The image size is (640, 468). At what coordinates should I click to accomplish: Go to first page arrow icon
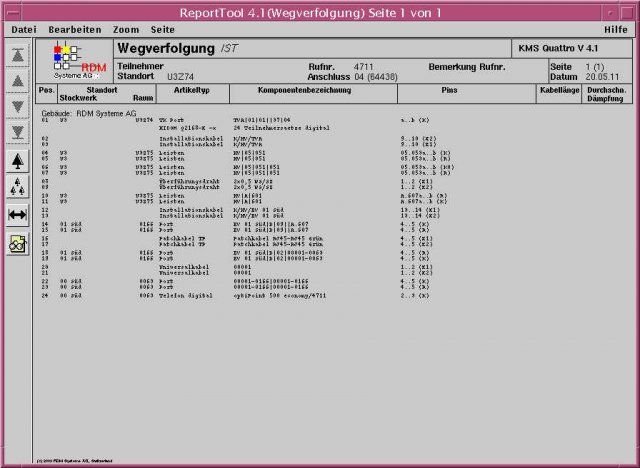[18, 55]
